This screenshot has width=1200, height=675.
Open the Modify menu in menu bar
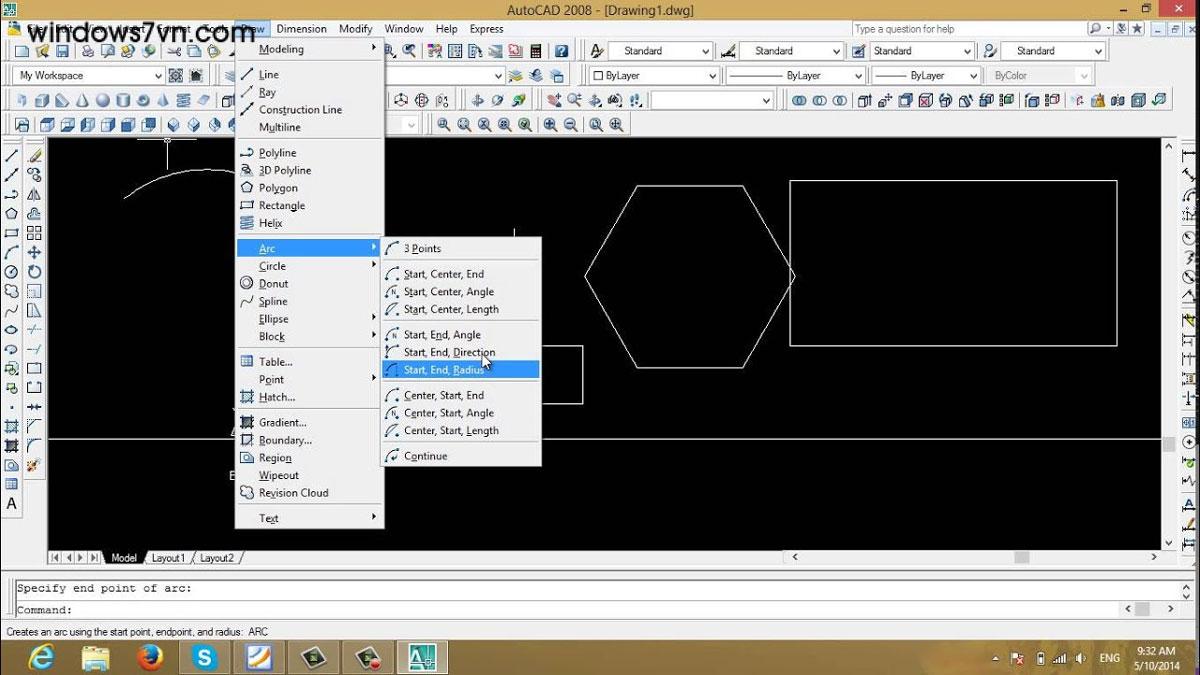(355, 29)
